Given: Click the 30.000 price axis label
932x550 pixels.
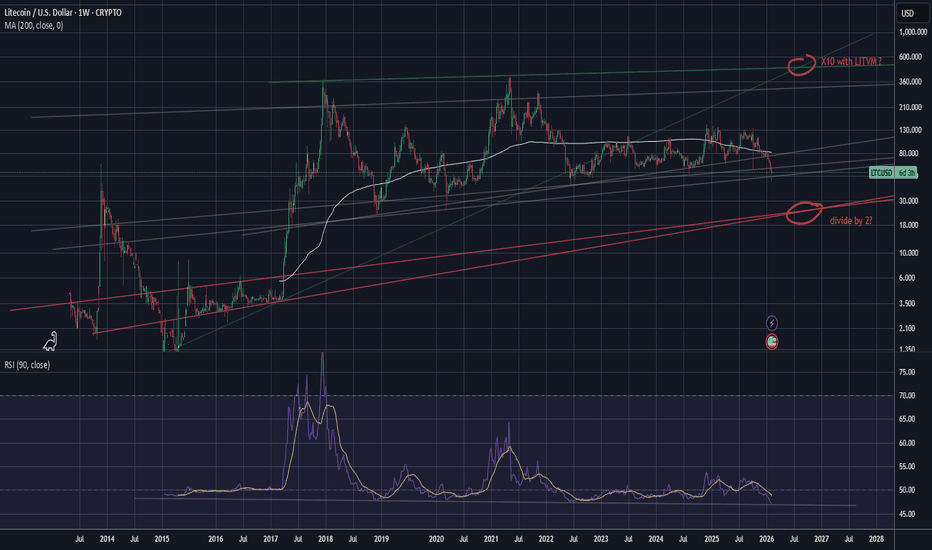Looking at the screenshot, I should click(x=909, y=201).
